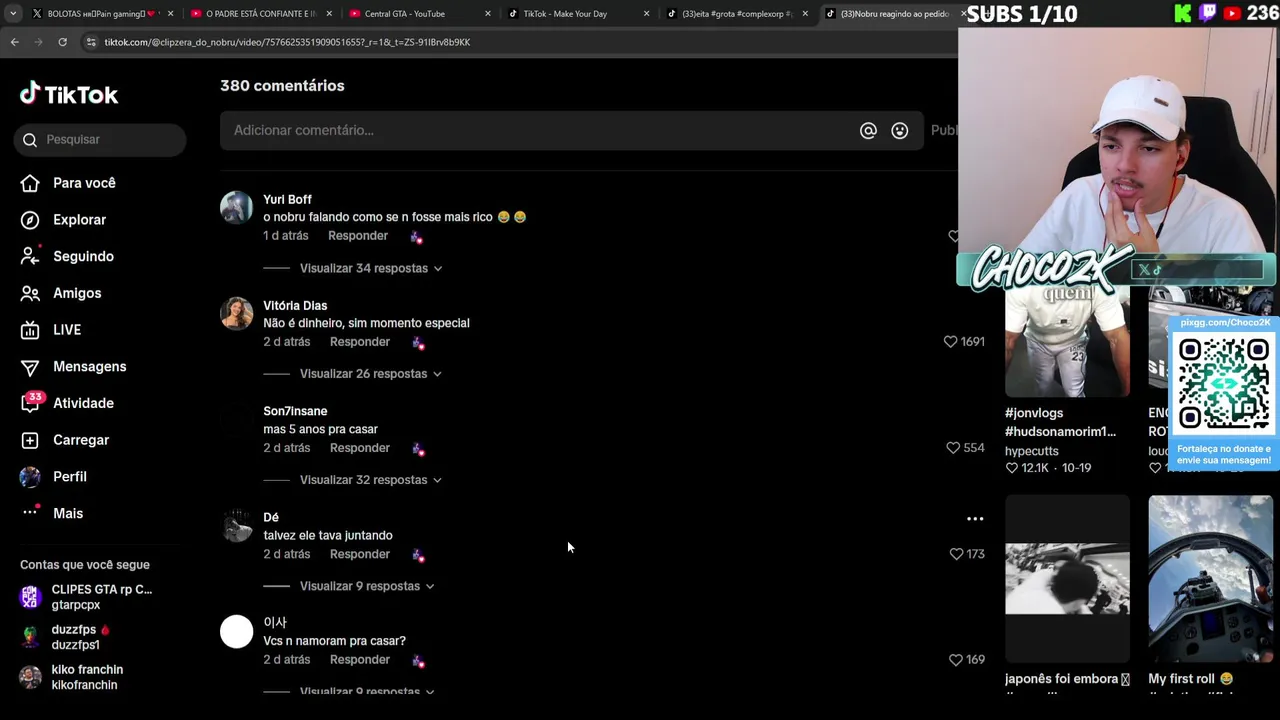Like Dé comment heart 173

[x=956, y=554]
